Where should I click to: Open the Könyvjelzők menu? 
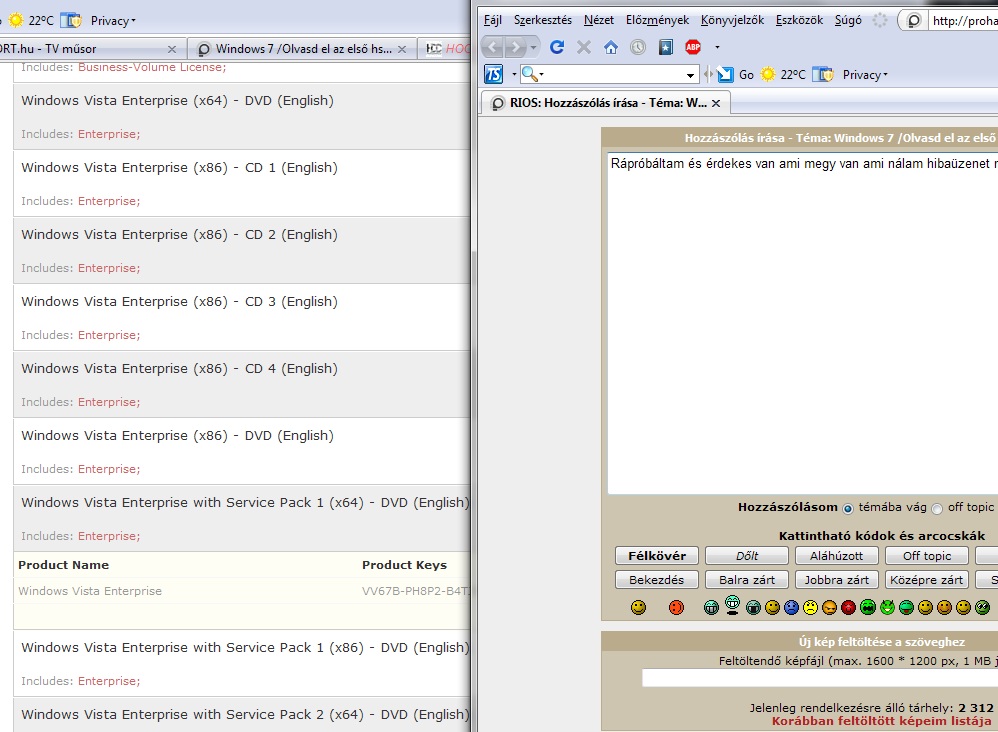(x=733, y=20)
